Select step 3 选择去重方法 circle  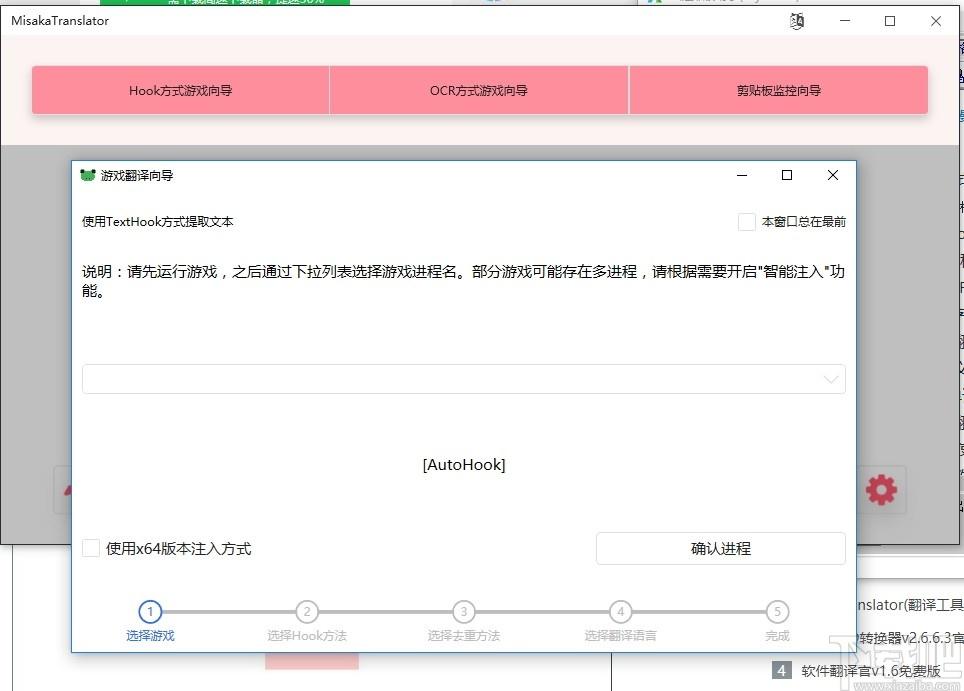464,612
